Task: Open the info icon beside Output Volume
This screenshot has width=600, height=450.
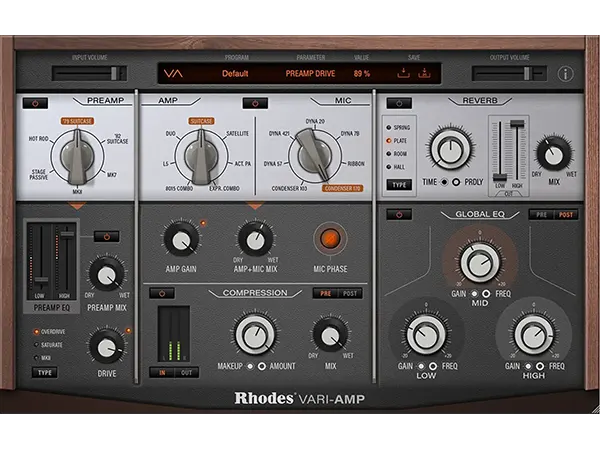Action: coord(566,74)
